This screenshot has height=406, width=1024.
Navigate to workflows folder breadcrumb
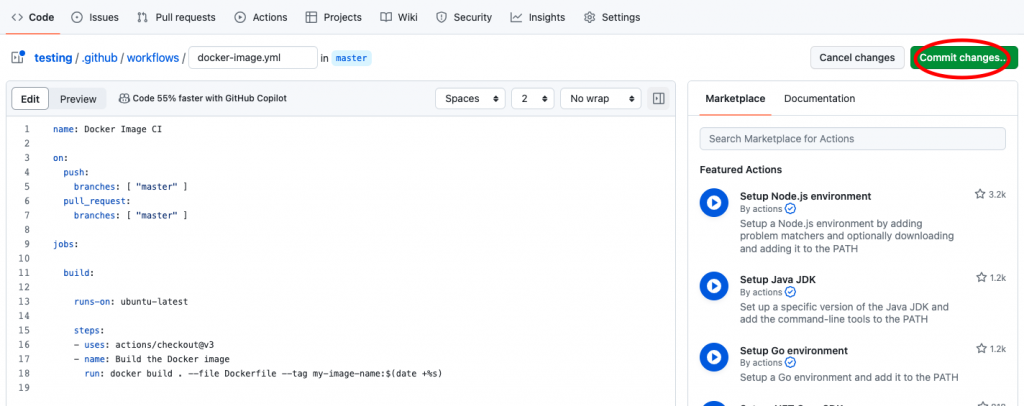(x=153, y=57)
